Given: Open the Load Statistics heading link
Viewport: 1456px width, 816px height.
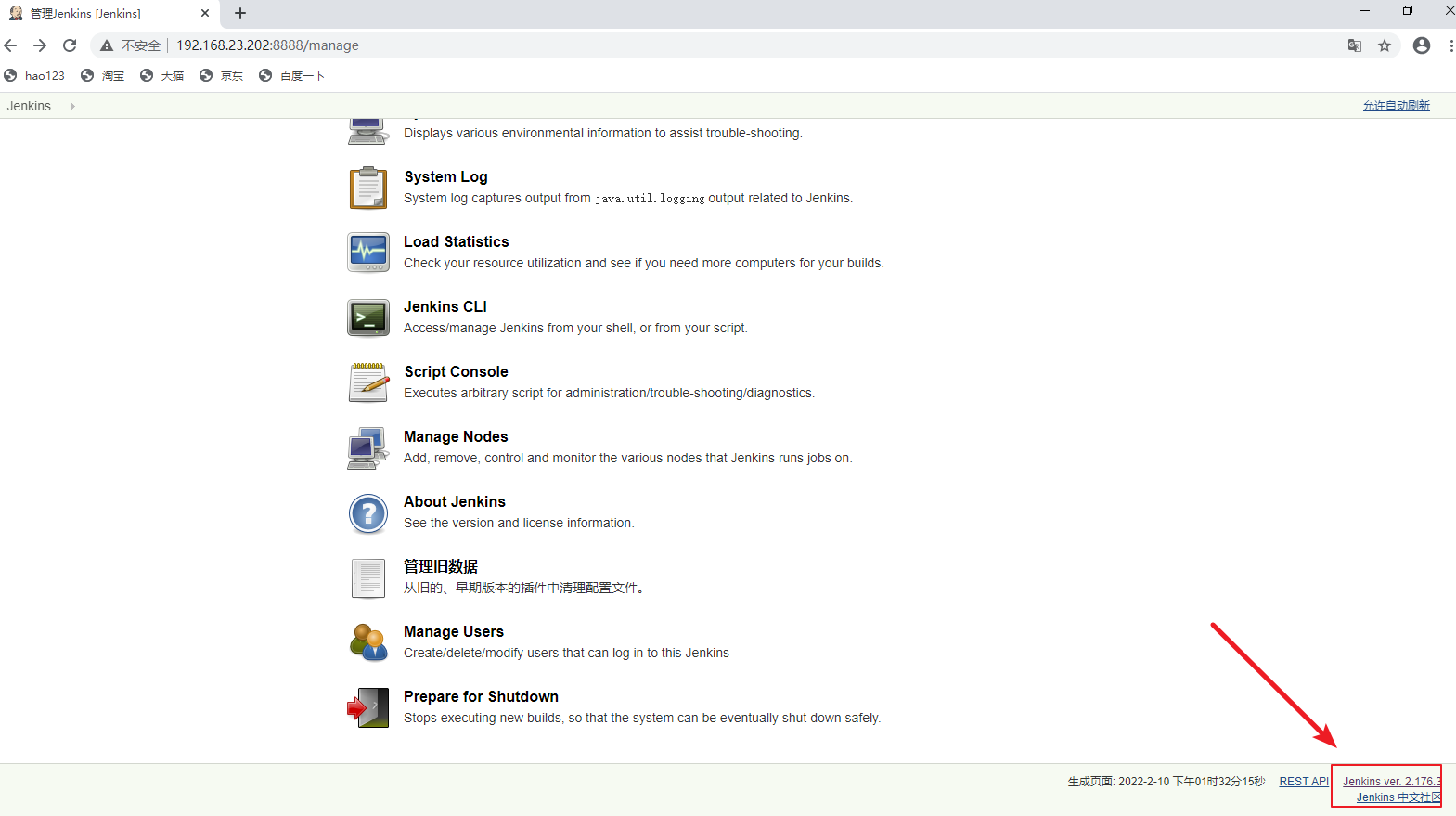Looking at the screenshot, I should [x=457, y=241].
